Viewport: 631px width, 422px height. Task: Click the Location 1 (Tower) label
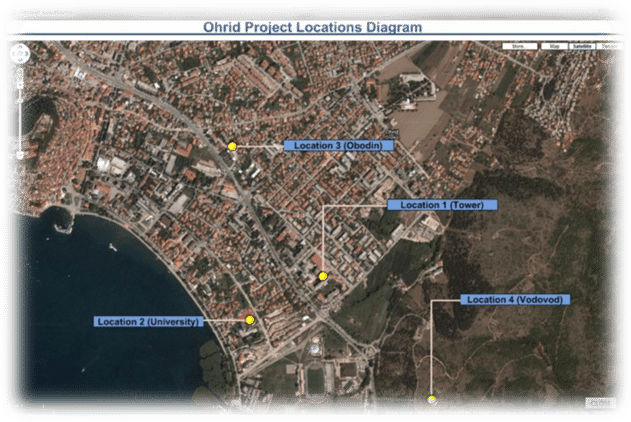pos(442,205)
